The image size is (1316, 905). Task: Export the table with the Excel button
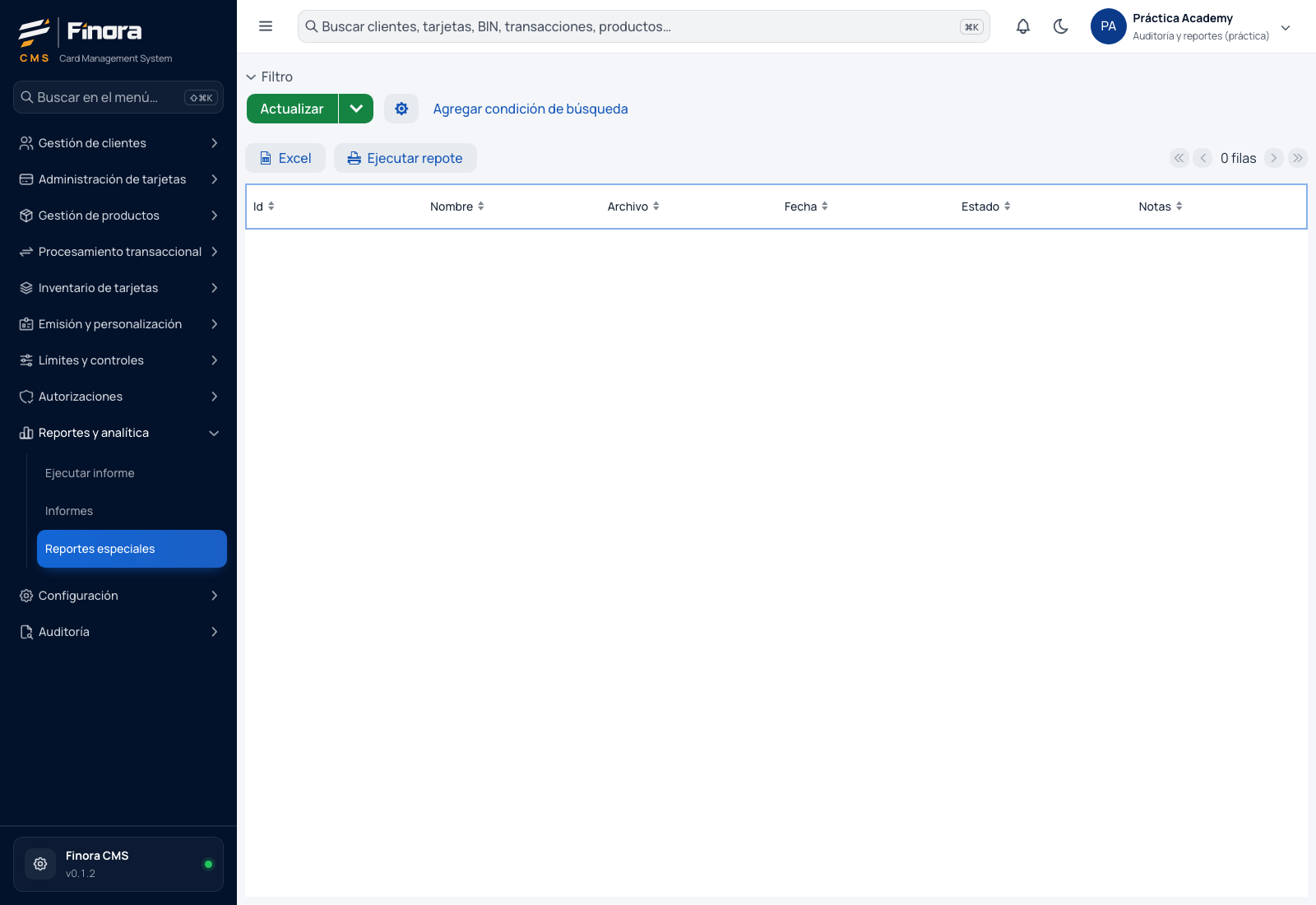(285, 158)
